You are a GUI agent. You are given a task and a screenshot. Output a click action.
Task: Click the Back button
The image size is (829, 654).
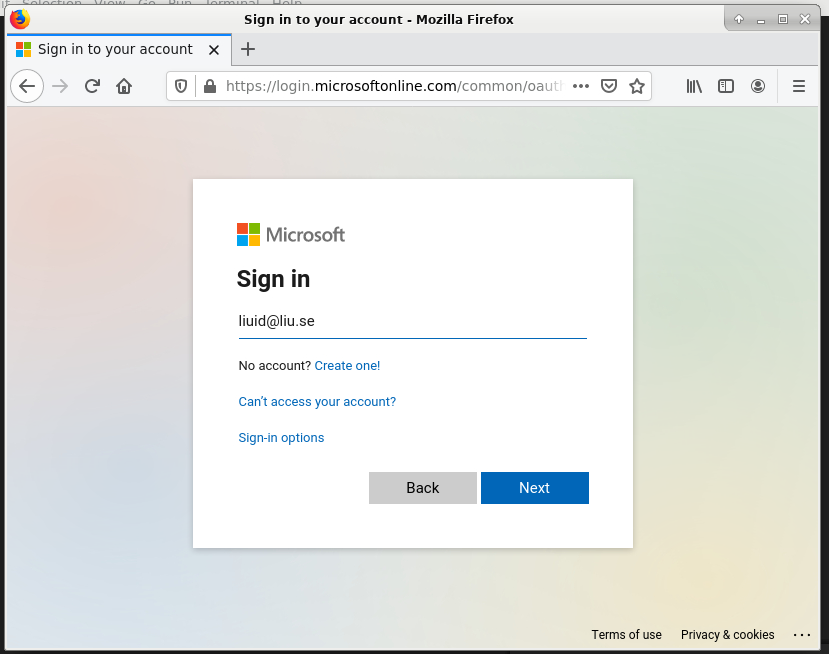pos(422,487)
